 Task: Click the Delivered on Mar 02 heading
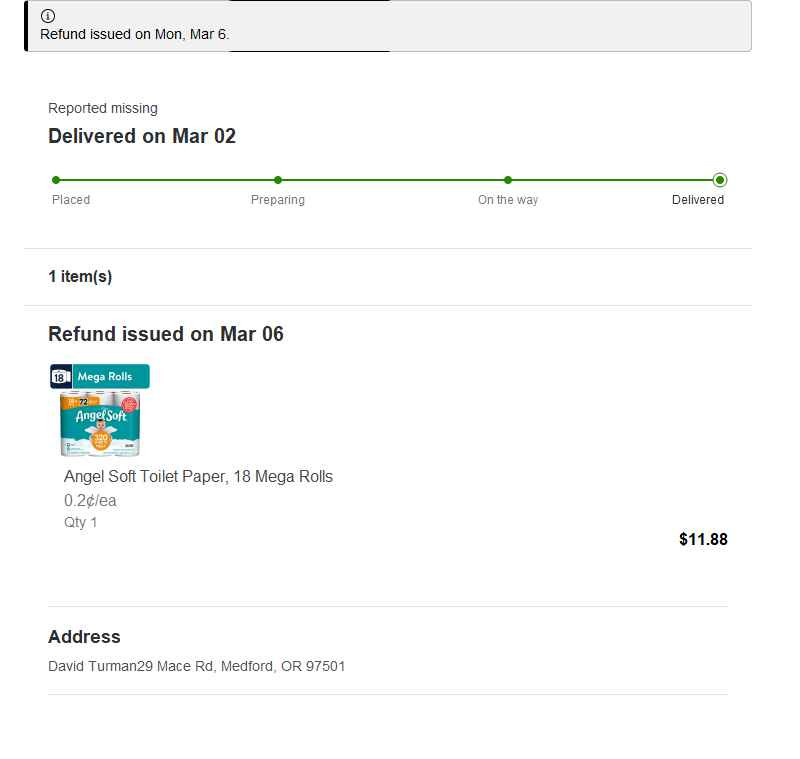[x=142, y=136]
